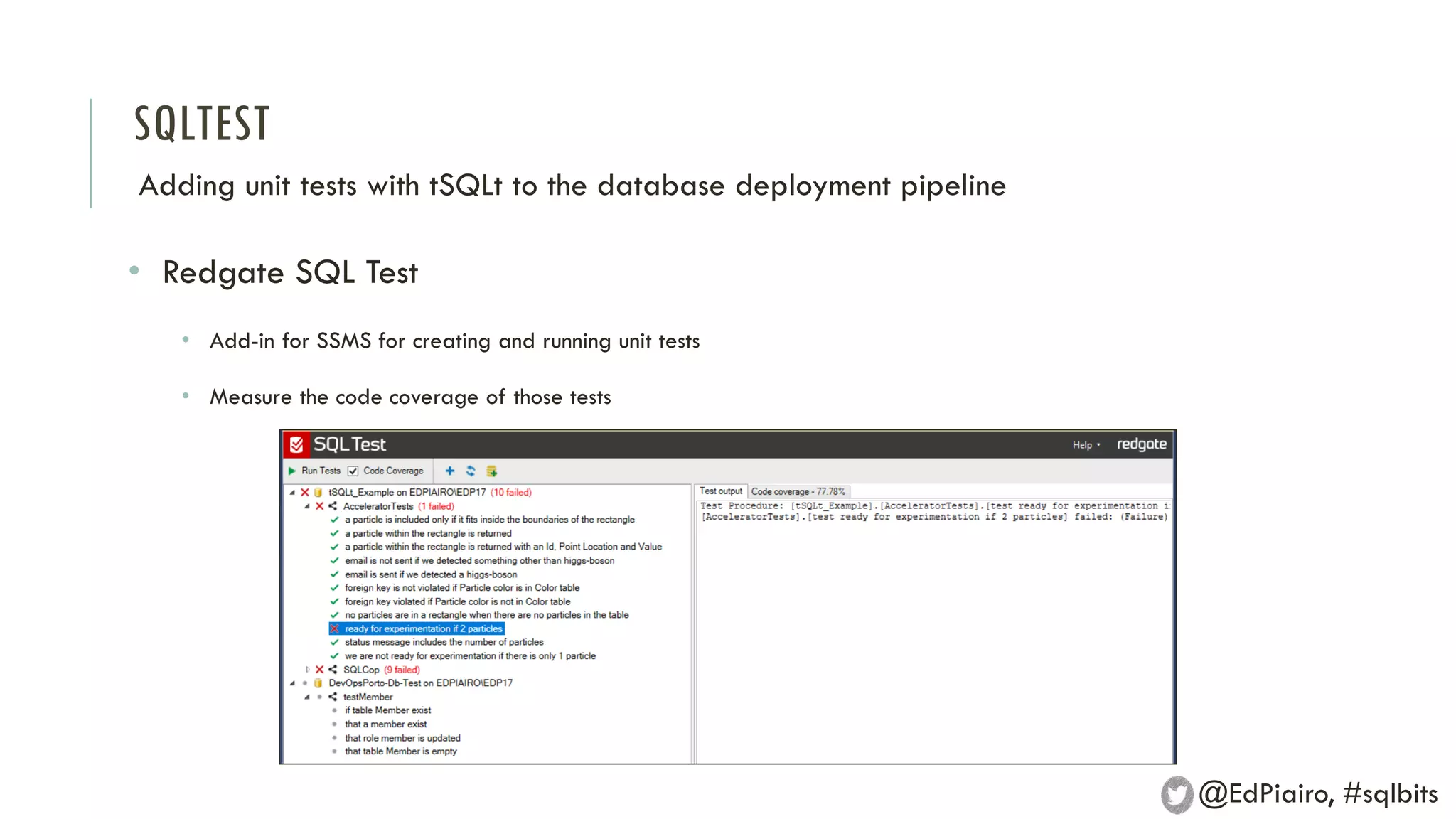
Task: Click the test output failure message line
Action: 934,517
